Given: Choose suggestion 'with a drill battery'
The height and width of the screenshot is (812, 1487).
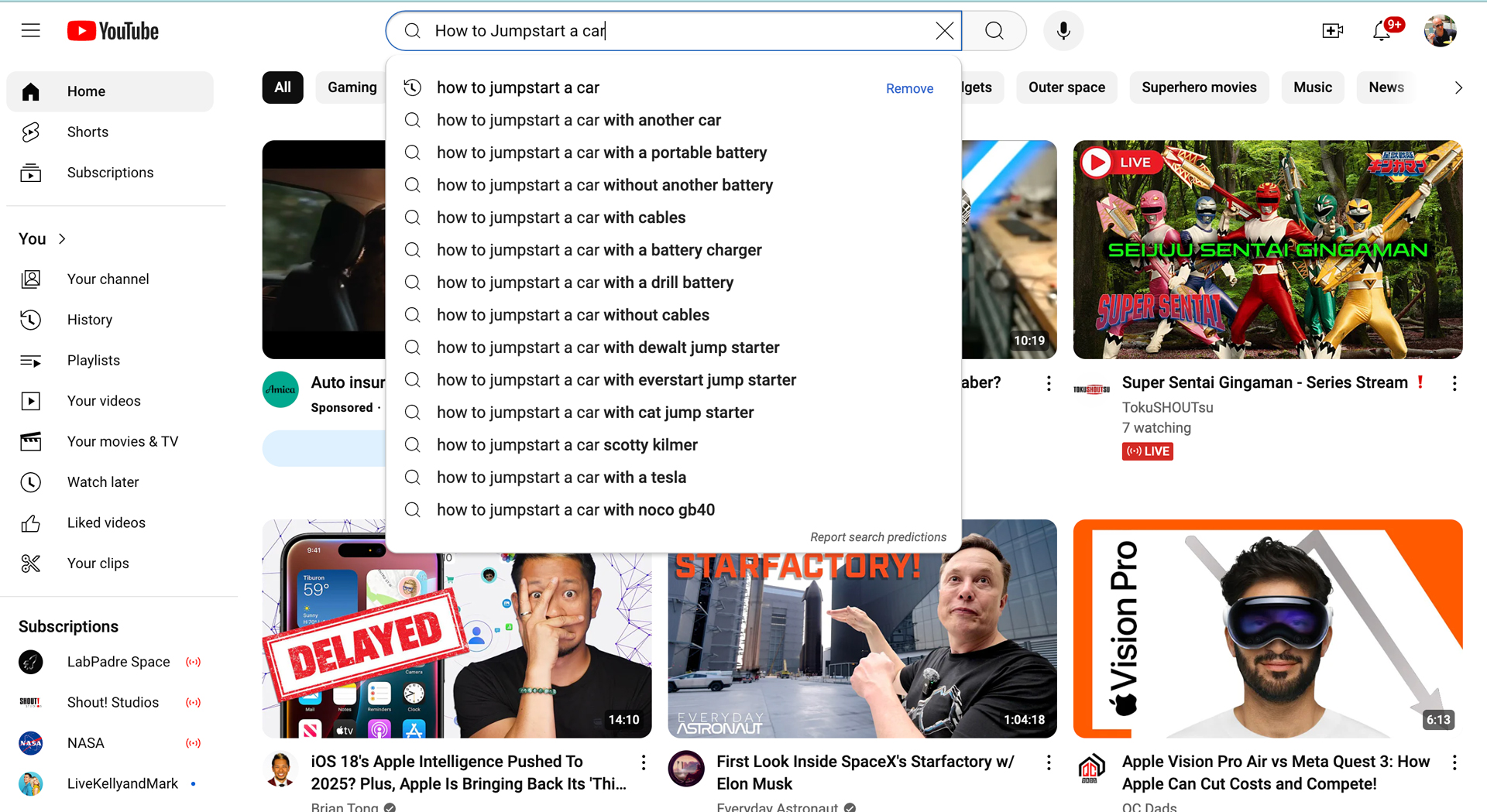Looking at the screenshot, I should (x=674, y=283).
